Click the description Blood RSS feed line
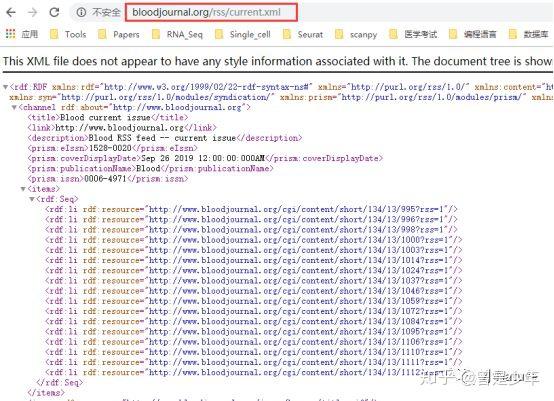Image resolution: width=554 pixels, height=401 pixels. click(x=165, y=138)
